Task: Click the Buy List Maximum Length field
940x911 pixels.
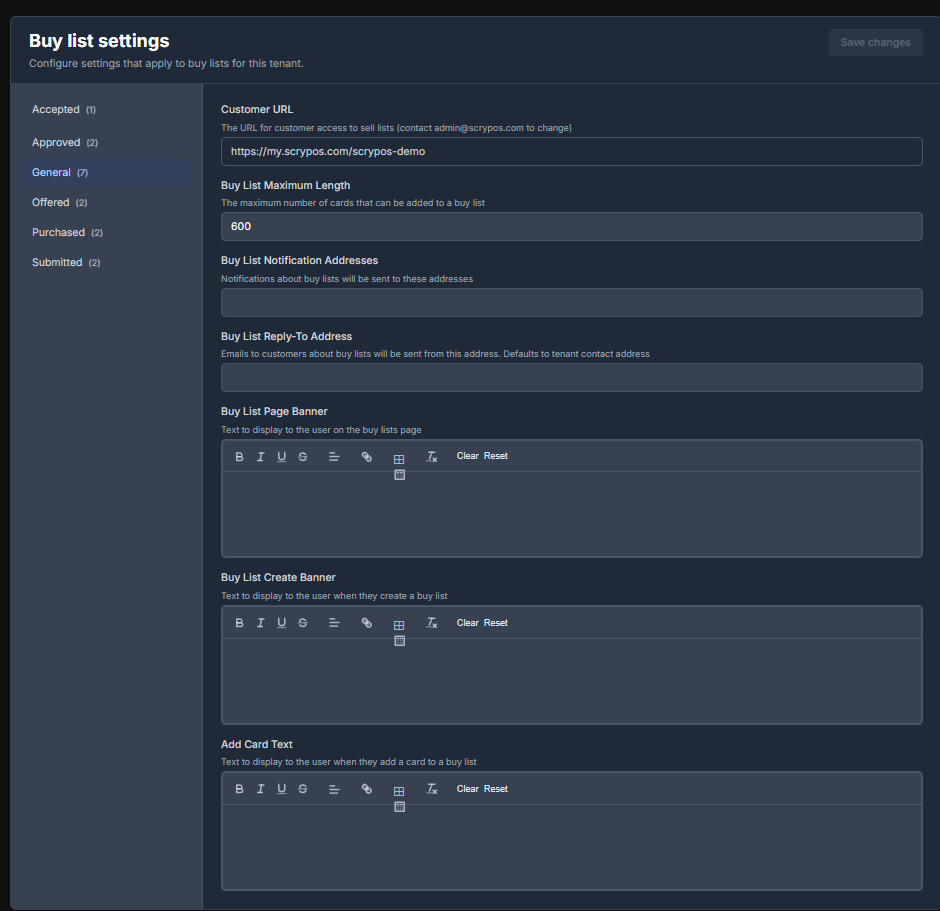Action: pyautogui.click(x=571, y=227)
